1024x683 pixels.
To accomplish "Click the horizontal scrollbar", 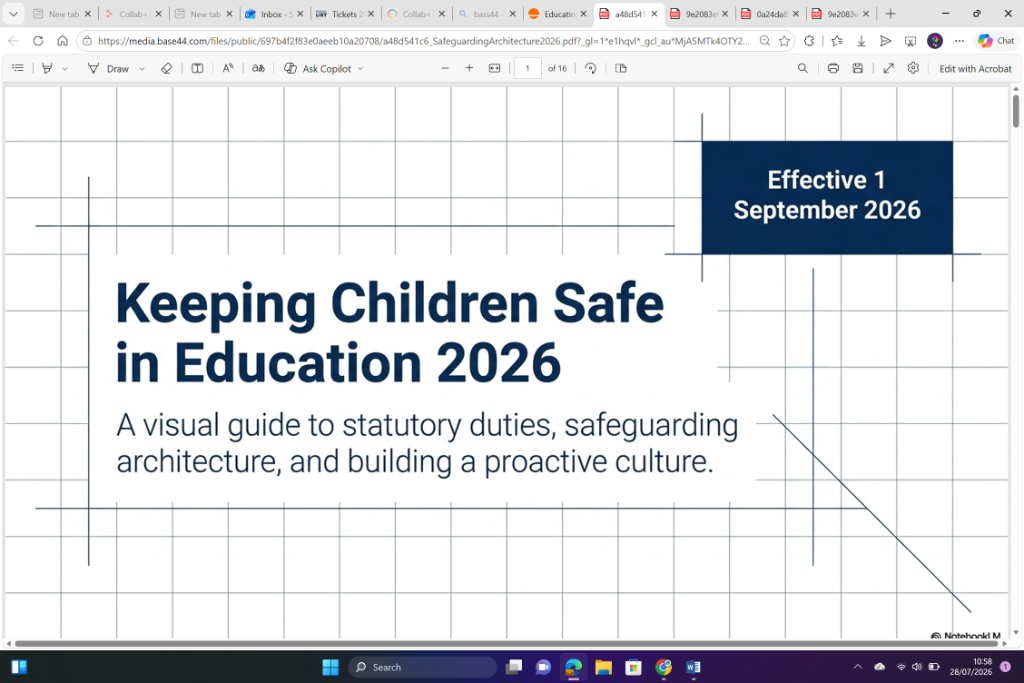I will click(506, 643).
